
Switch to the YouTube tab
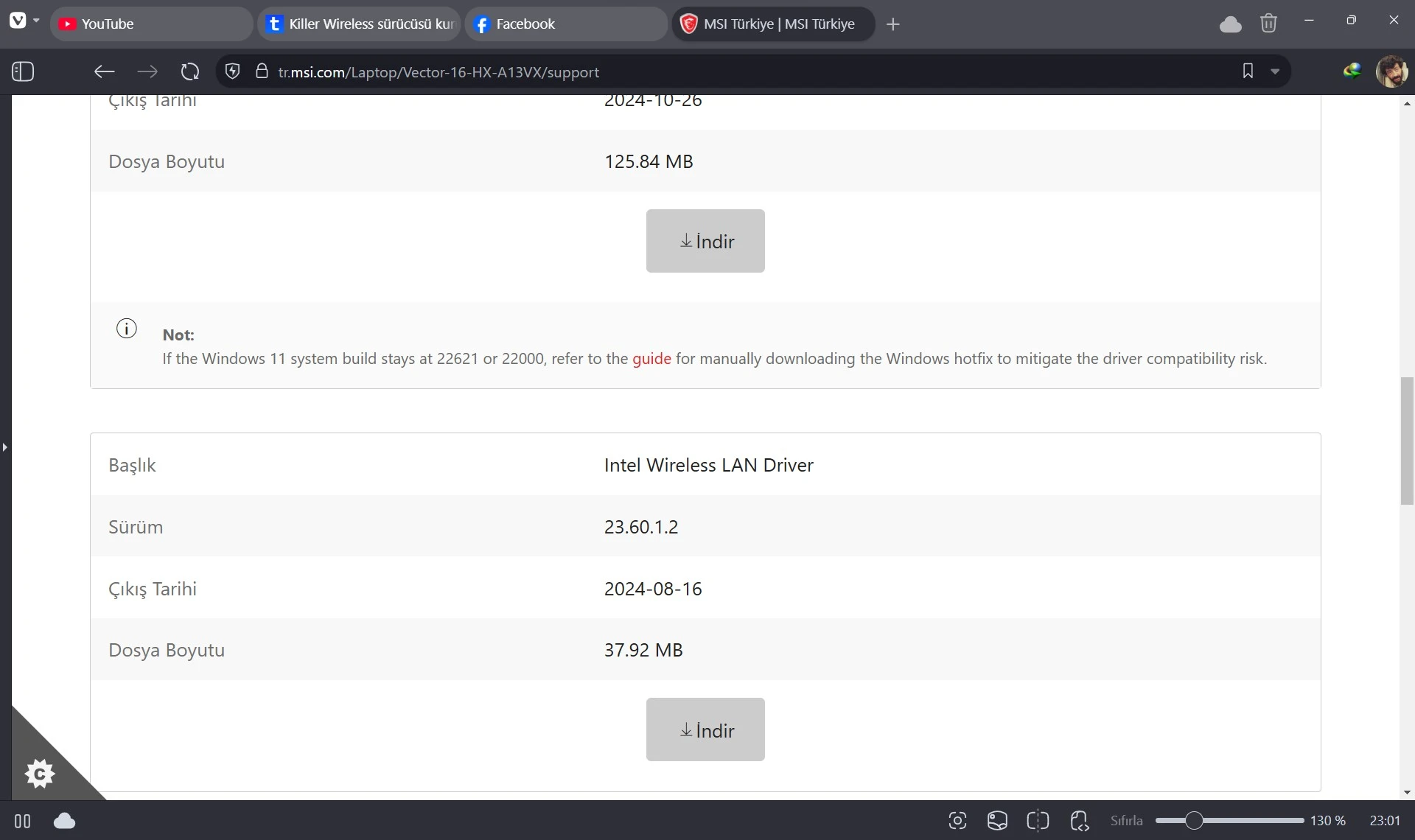(x=151, y=24)
